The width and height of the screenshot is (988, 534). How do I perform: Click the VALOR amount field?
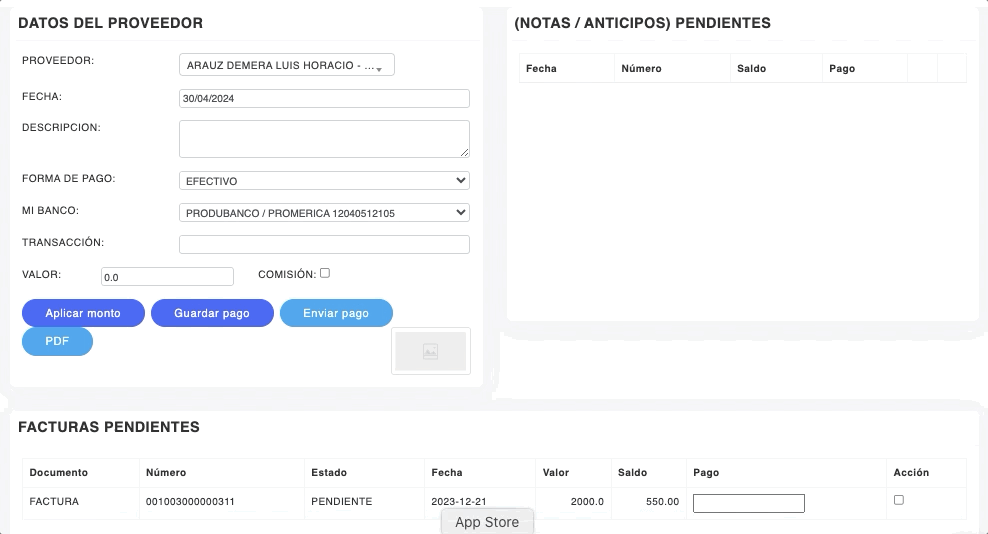click(x=167, y=276)
